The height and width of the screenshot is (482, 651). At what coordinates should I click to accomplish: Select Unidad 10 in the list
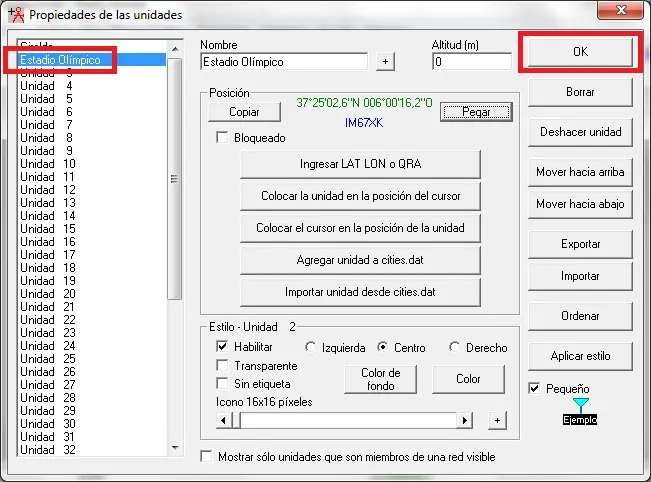coord(92,164)
